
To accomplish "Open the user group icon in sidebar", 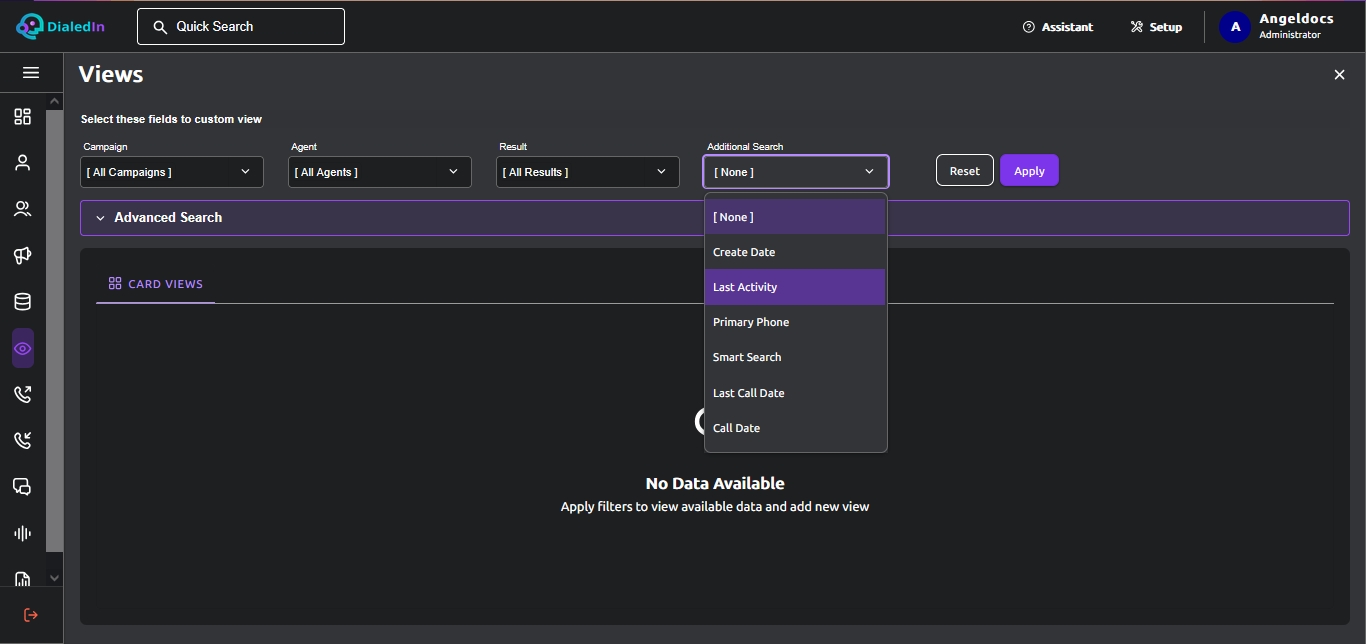I will coord(22,209).
